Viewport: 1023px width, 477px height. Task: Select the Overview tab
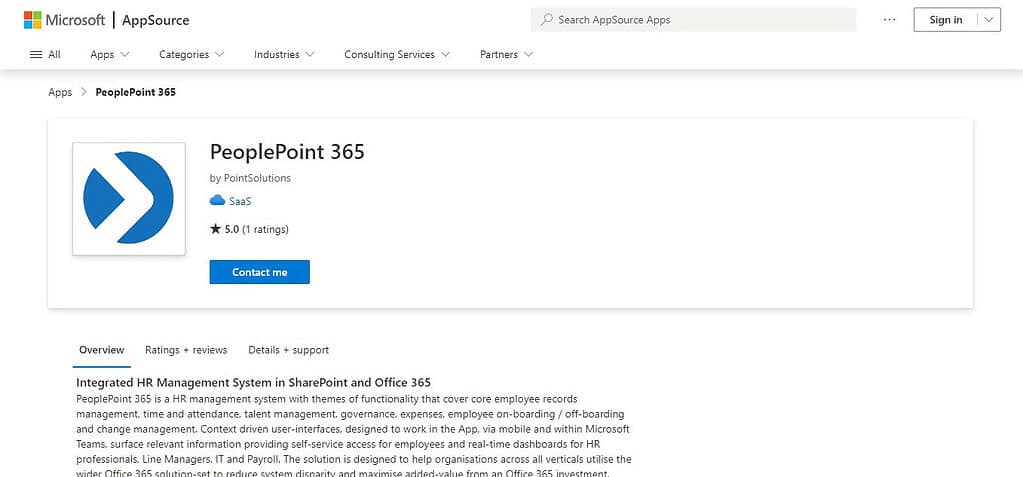pos(101,350)
